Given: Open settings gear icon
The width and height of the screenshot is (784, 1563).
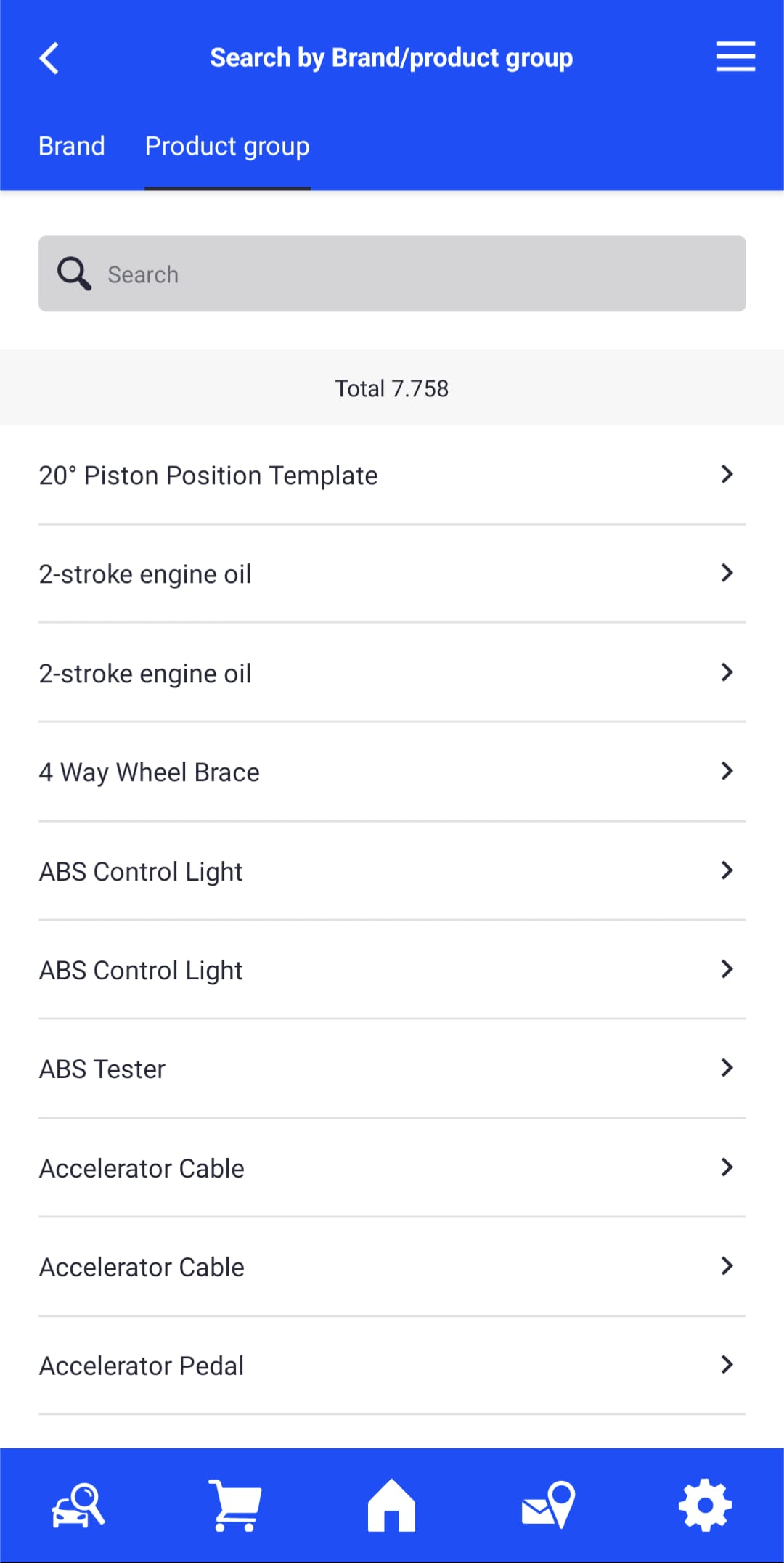Looking at the screenshot, I should coord(705,1506).
